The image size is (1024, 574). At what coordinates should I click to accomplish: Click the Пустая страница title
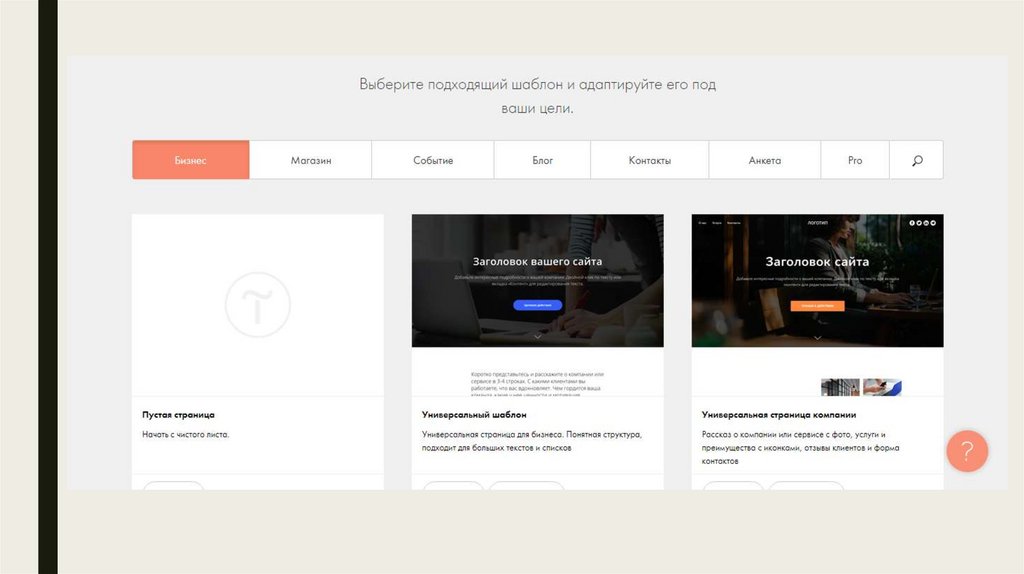(x=178, y=414)
